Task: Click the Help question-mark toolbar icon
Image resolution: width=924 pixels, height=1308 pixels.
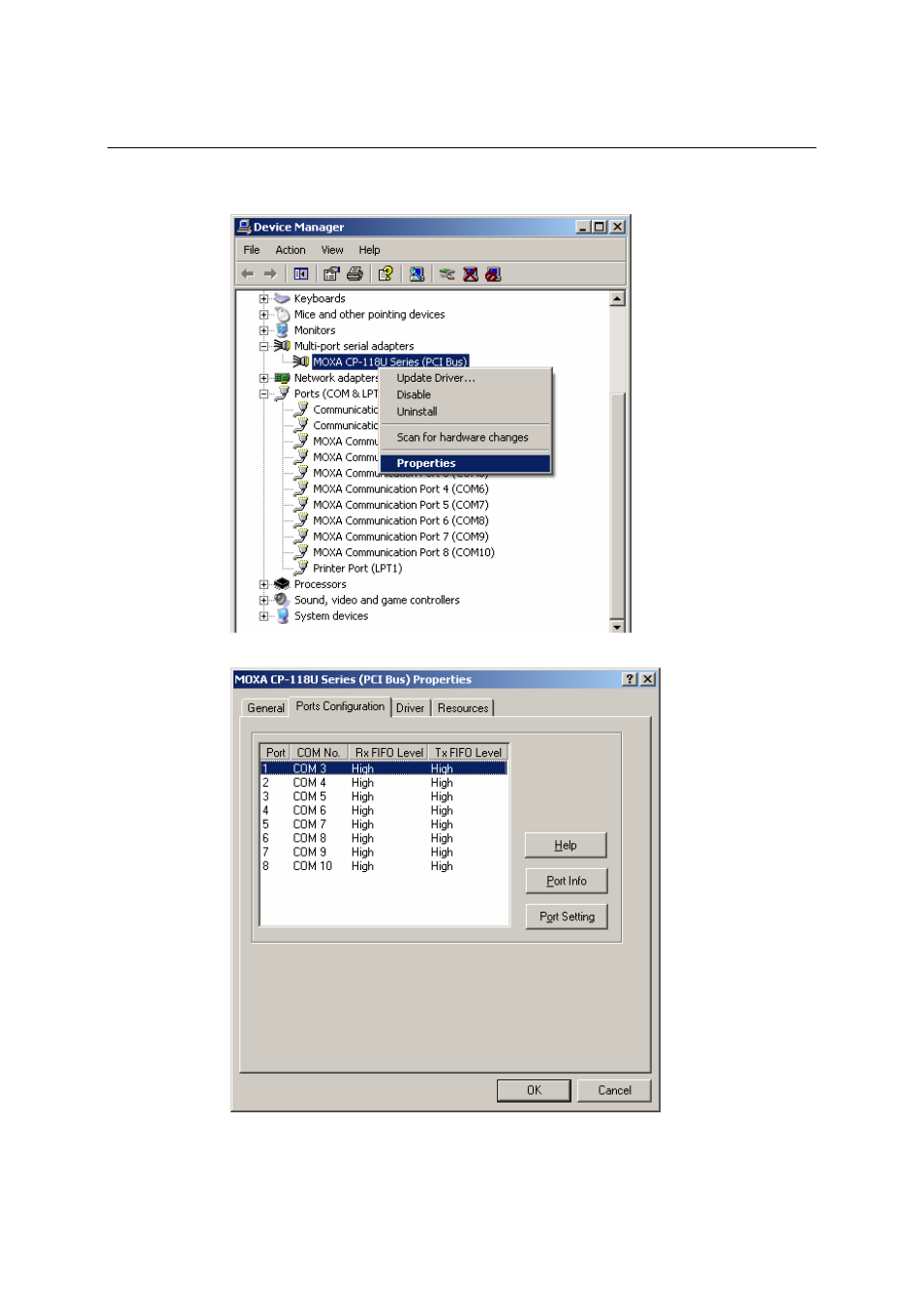Action: (x=385, y=274)
